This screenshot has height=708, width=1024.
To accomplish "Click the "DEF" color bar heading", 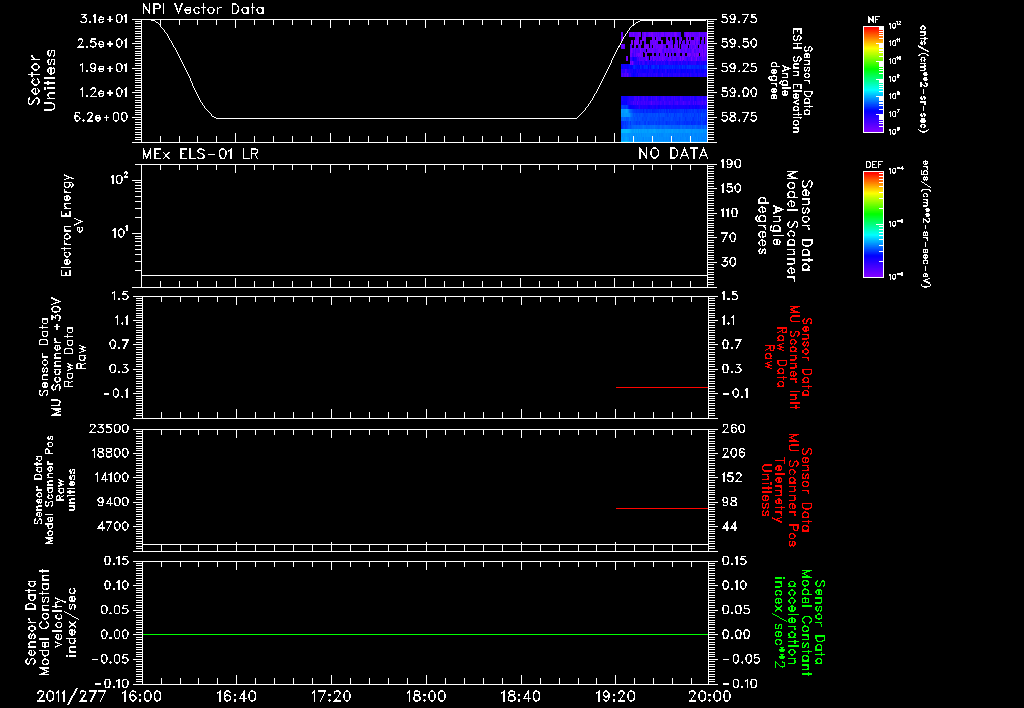I will [x=874, y=165].
